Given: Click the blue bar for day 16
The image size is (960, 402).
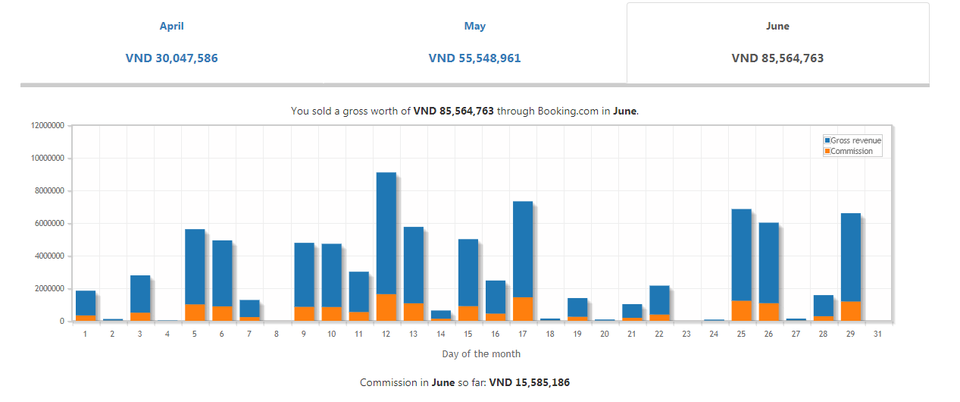Looking at the screenshot, I should [x=495, y=297].
